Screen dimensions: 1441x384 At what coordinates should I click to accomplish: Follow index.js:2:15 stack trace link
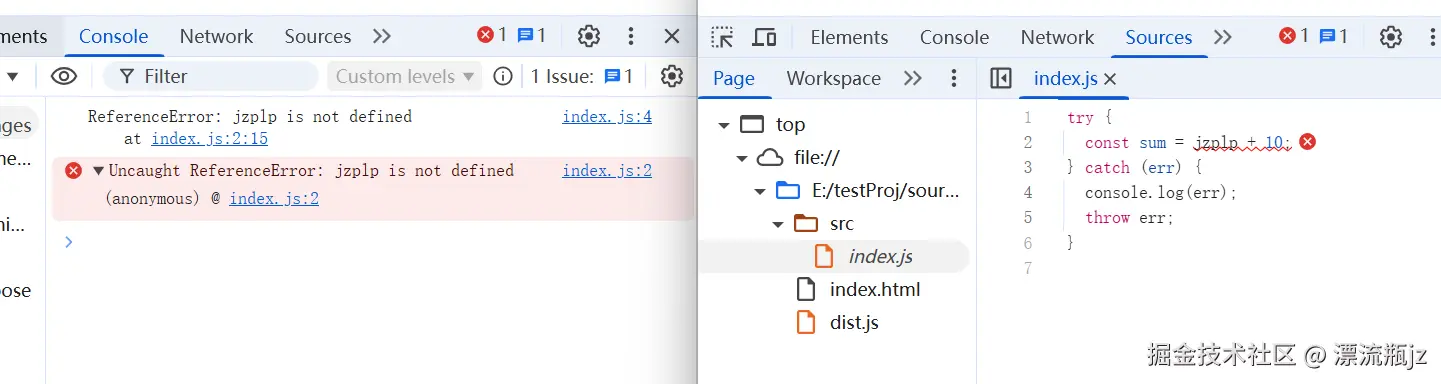coord(209,139)
